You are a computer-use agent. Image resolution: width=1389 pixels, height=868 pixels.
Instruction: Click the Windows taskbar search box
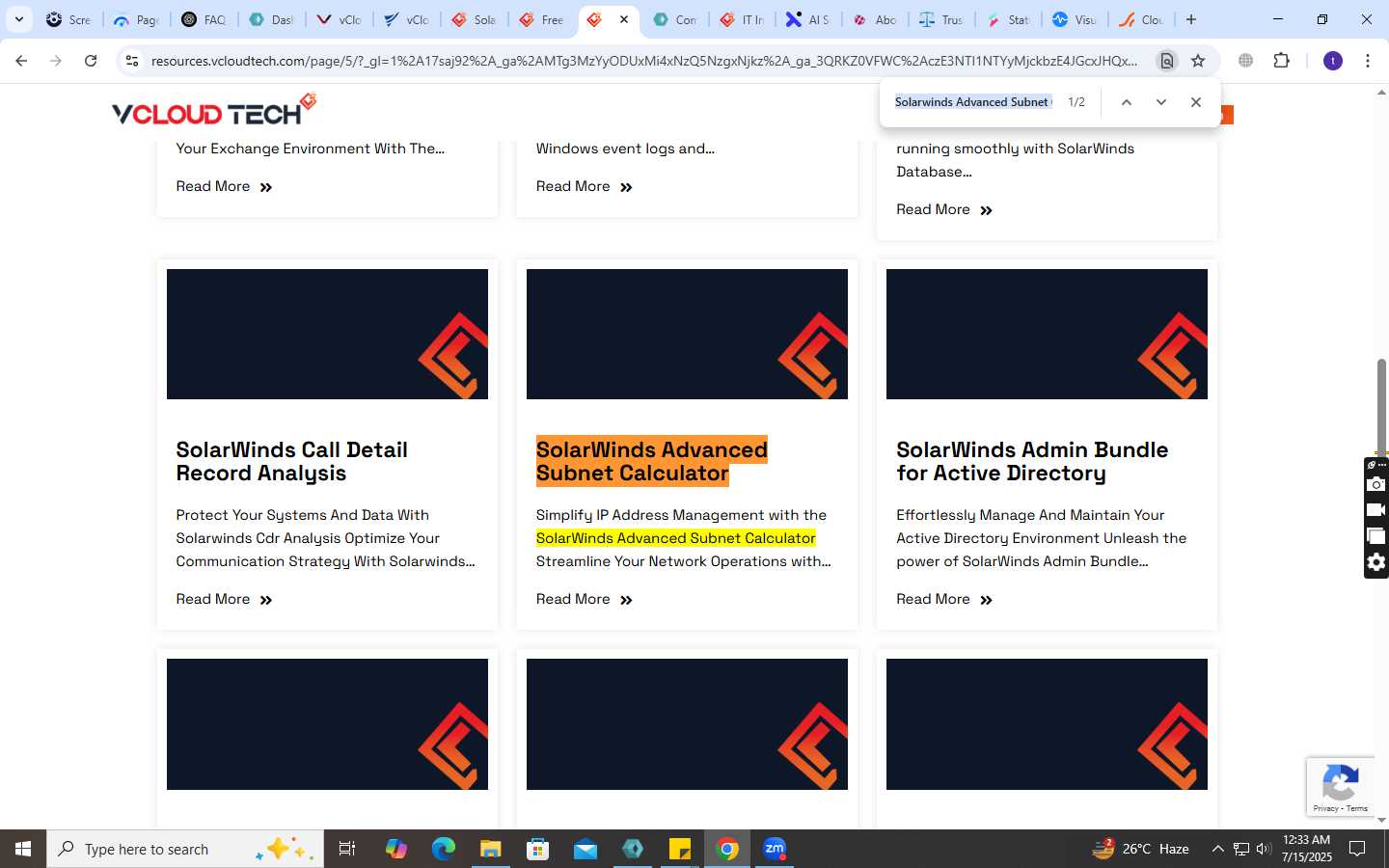pos(185,849)
